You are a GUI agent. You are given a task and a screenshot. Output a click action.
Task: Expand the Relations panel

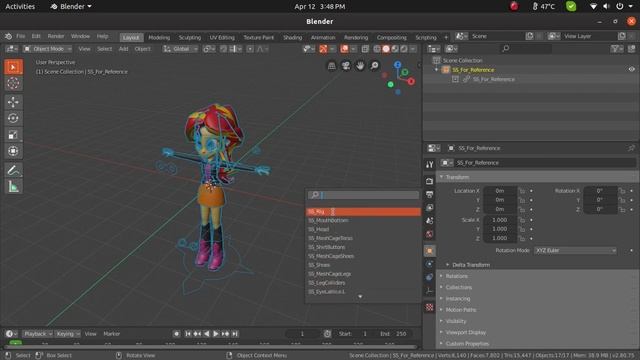tap(456, 276)
